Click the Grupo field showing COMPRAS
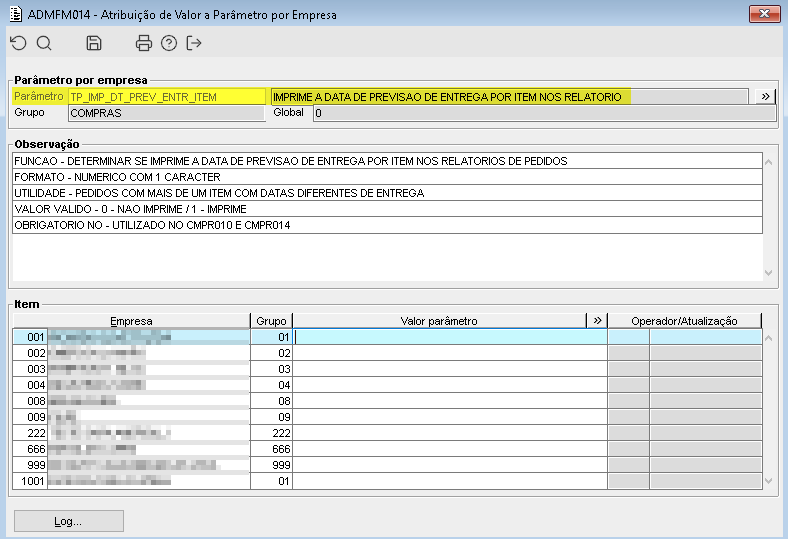788x539 pixels. (x=167, y=113)
